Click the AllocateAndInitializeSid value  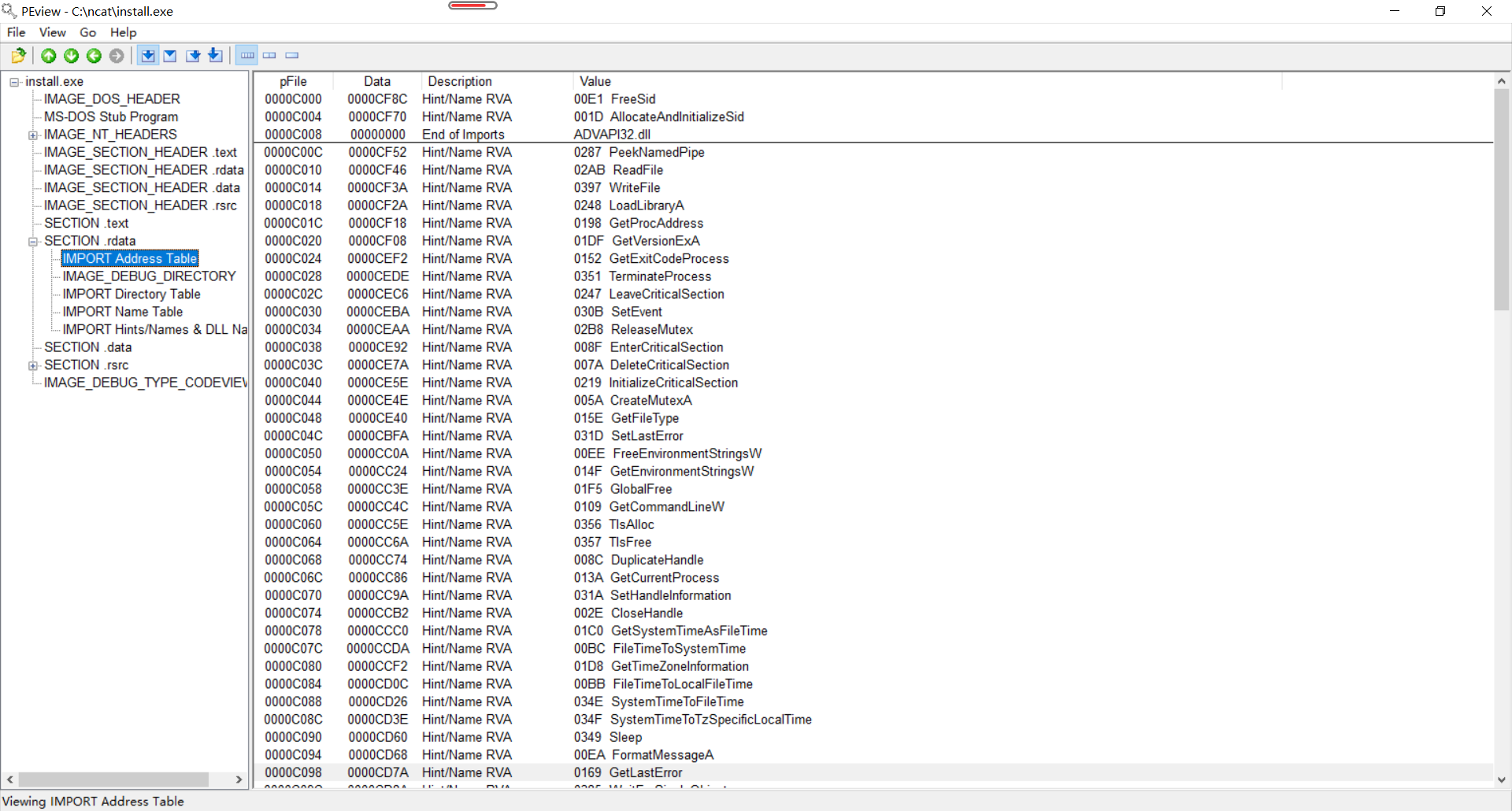[x=658, y=117]
